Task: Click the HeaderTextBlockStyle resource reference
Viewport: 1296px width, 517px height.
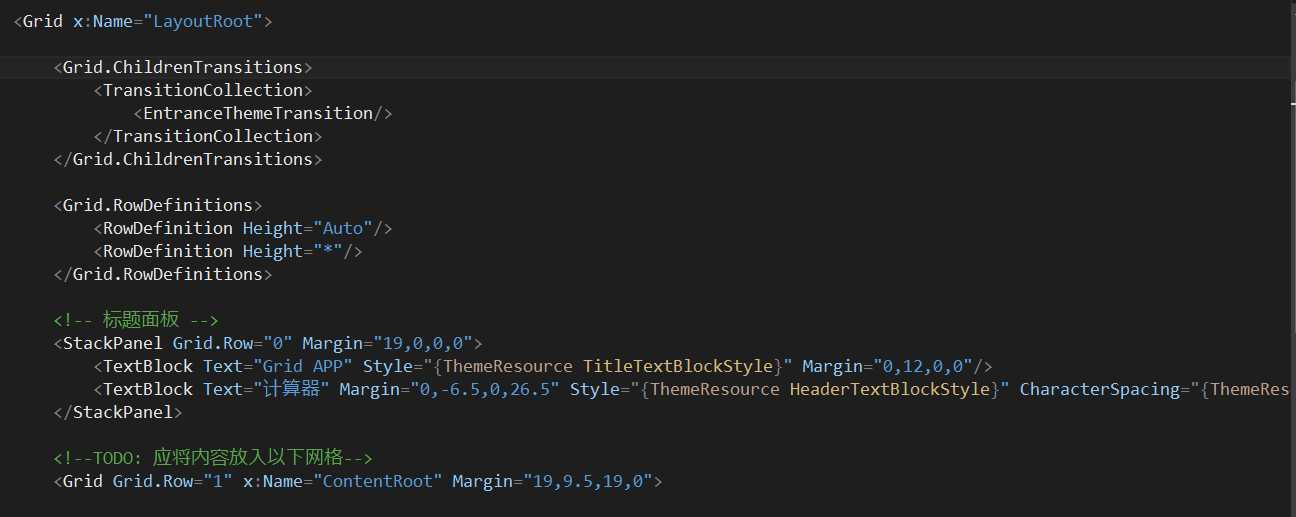Action: tap(888, 389)
